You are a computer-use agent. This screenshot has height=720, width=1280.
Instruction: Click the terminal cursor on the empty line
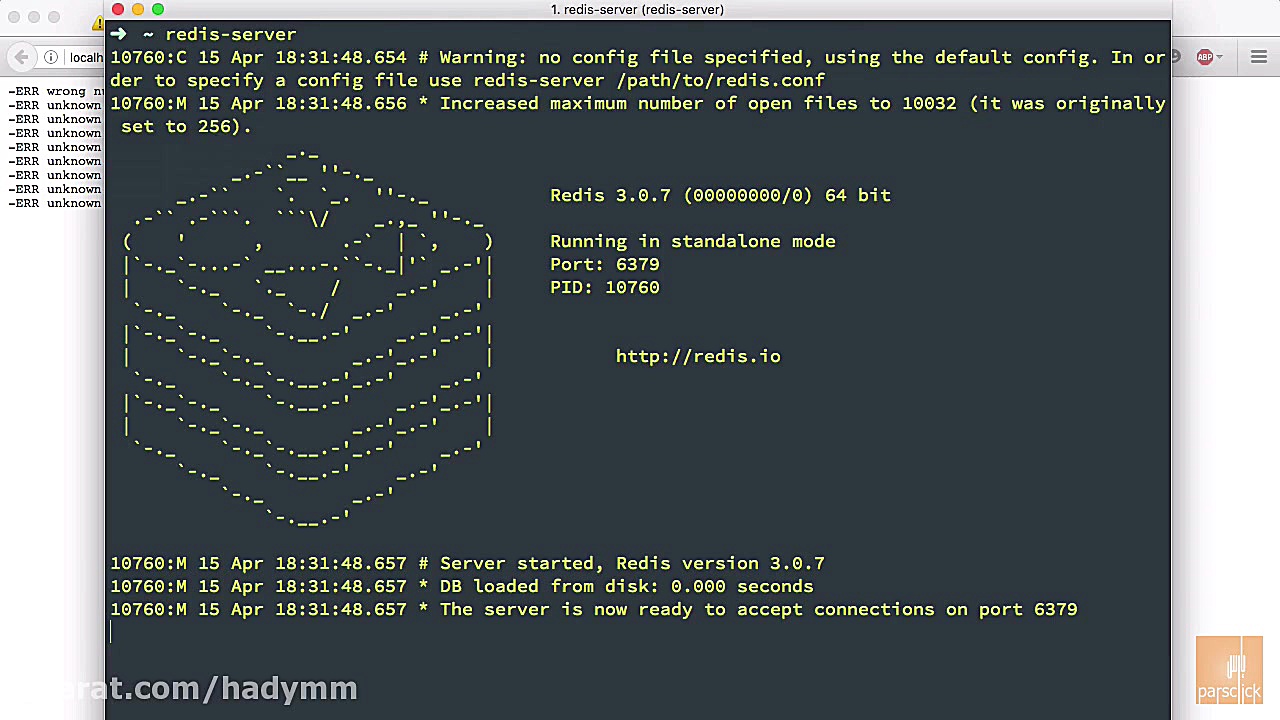click(x=112, y=632)
